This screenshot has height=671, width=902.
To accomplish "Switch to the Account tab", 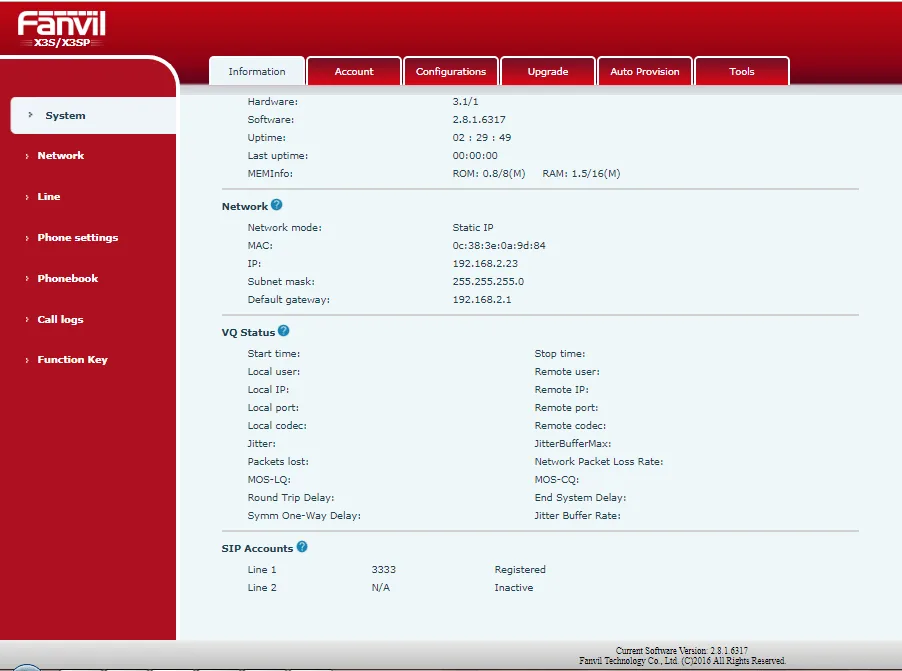I will point(354,70).
